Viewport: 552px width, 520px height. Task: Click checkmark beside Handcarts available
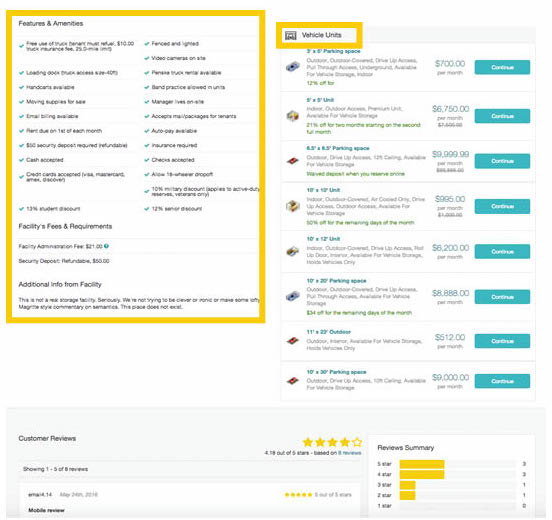21,87
